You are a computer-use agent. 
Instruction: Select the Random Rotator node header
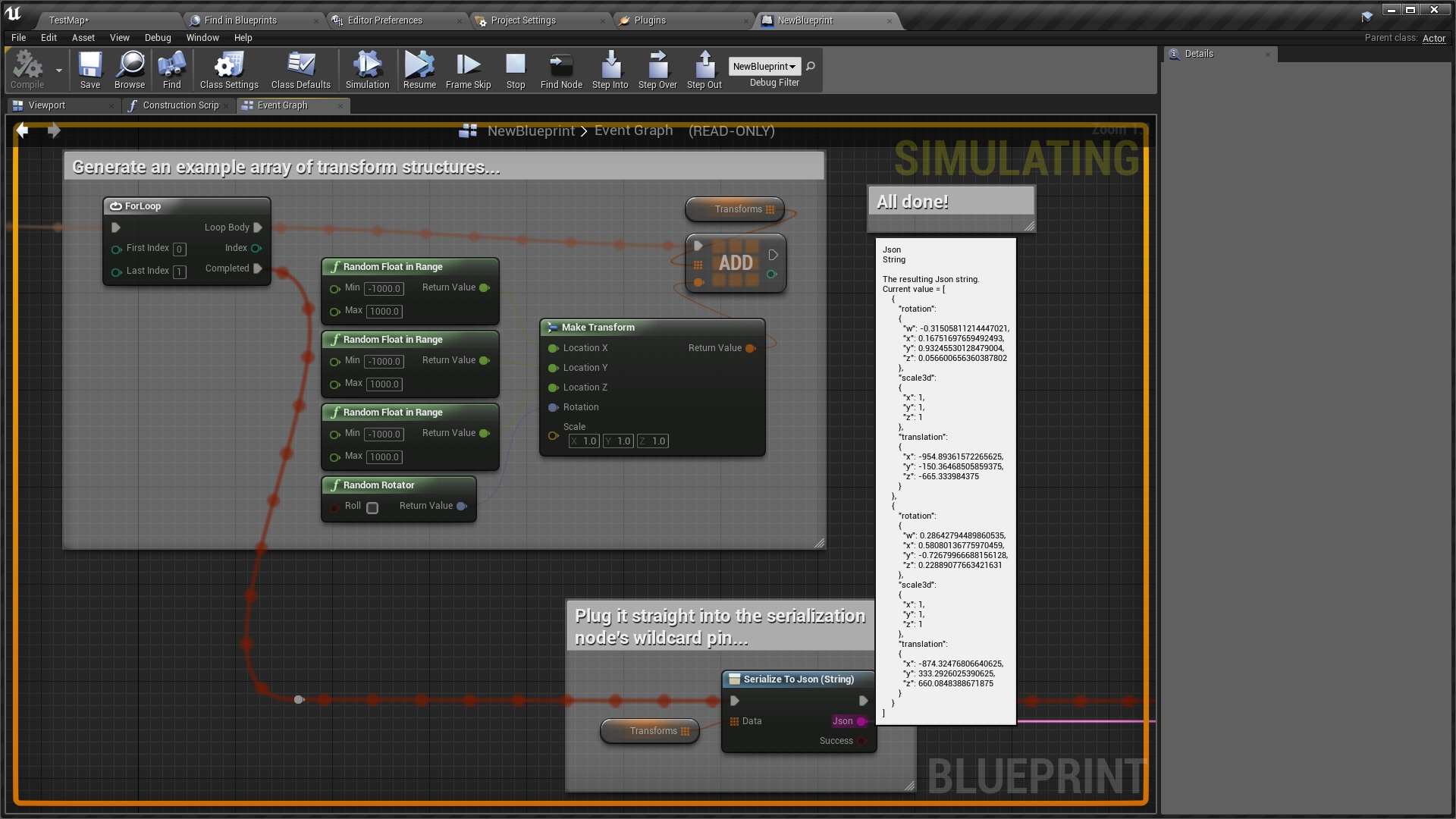point(399,485)
